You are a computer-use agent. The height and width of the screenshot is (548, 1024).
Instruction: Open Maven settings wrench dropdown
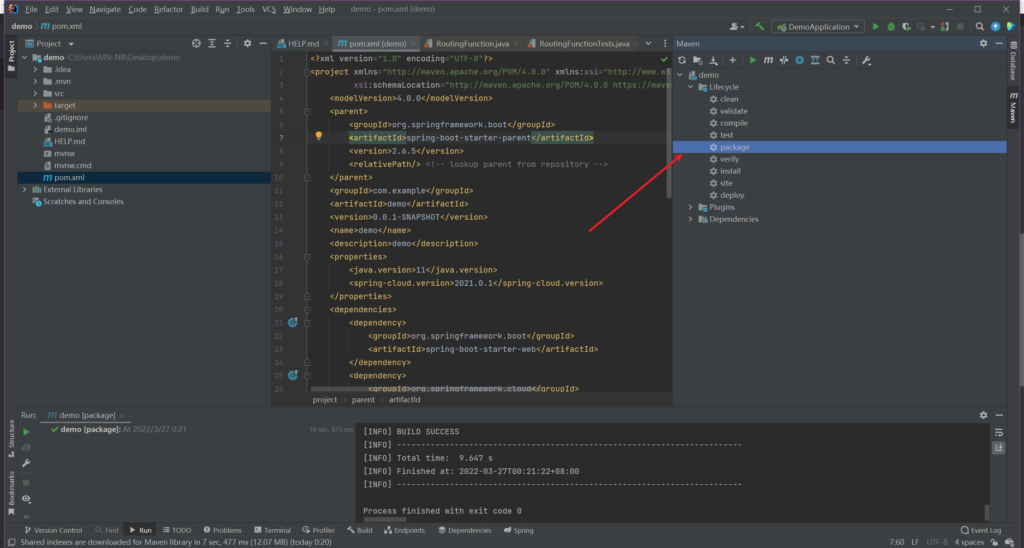pyautogui.click(x=867, y=60)
